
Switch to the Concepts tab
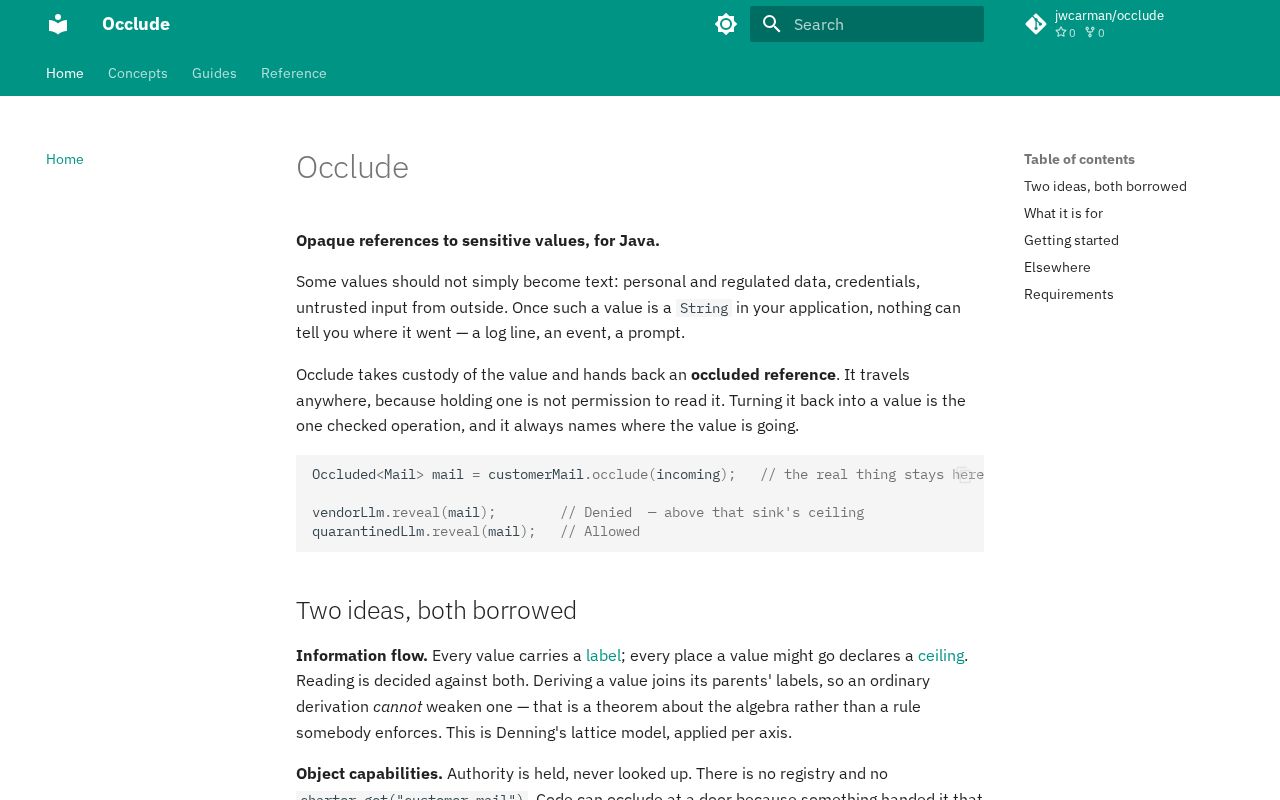(138, 73)
